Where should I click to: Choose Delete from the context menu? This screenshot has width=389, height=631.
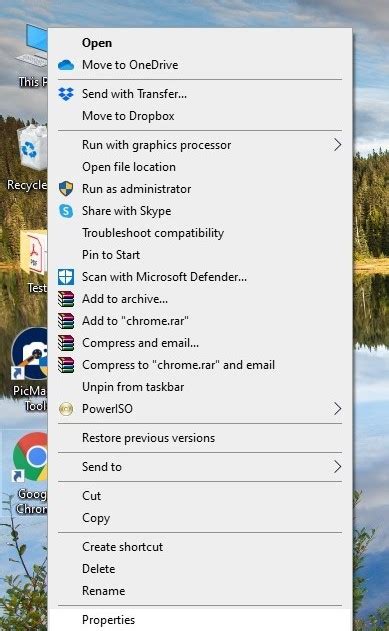(x=200, y=569)
